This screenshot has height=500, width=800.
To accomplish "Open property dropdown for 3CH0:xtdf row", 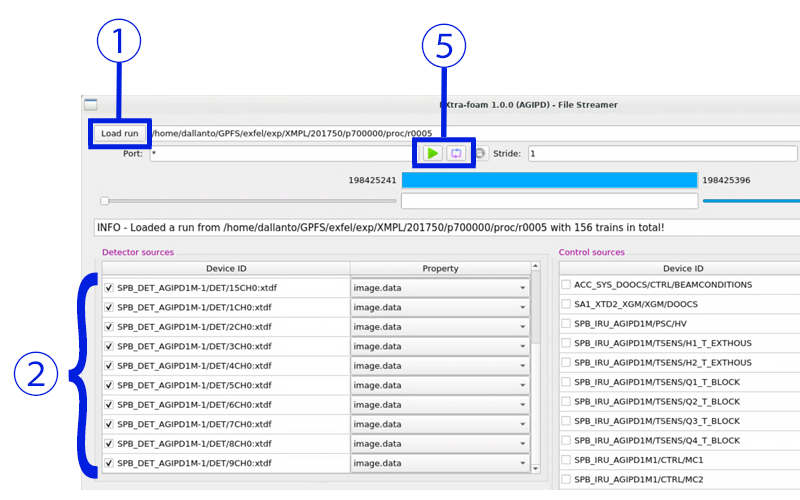I will tap(440, 346).
